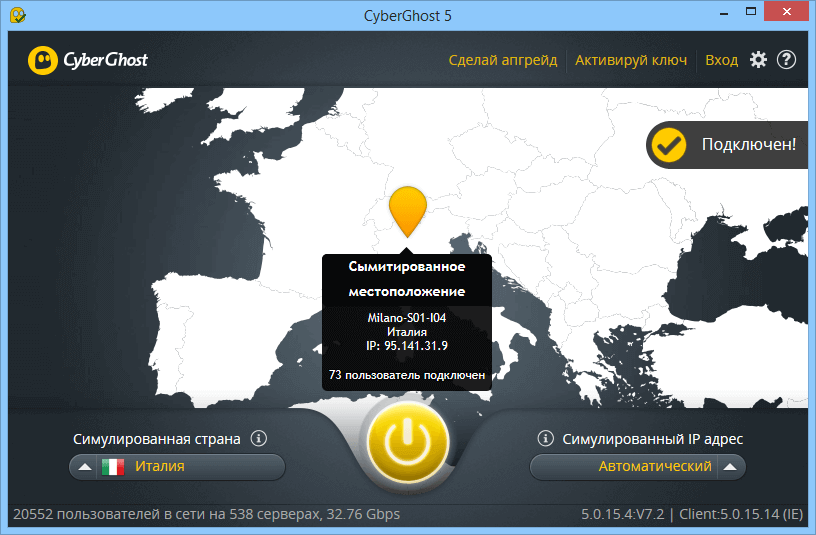This screenshot has width=816, height=535.
Task: Click the Сымитированное местоположение tooltip title
Action: pos(407,279)
